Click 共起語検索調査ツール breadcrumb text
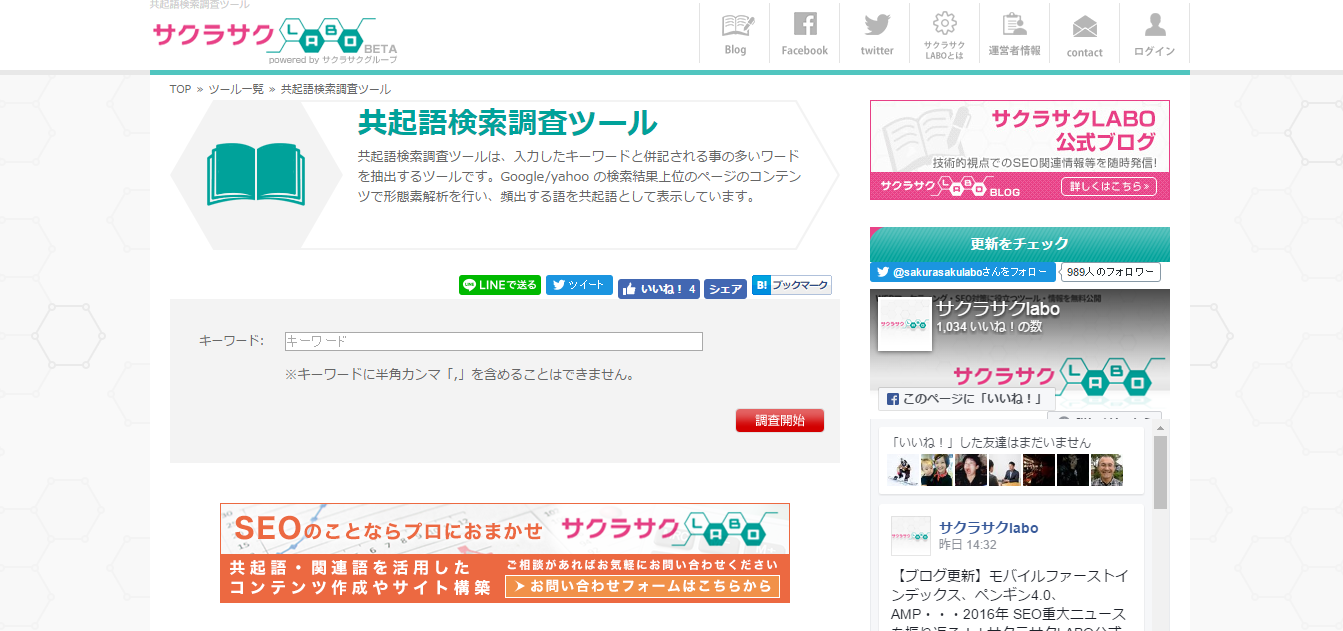The width and height of the screenshot is (1343, 631). pos(336,89)
